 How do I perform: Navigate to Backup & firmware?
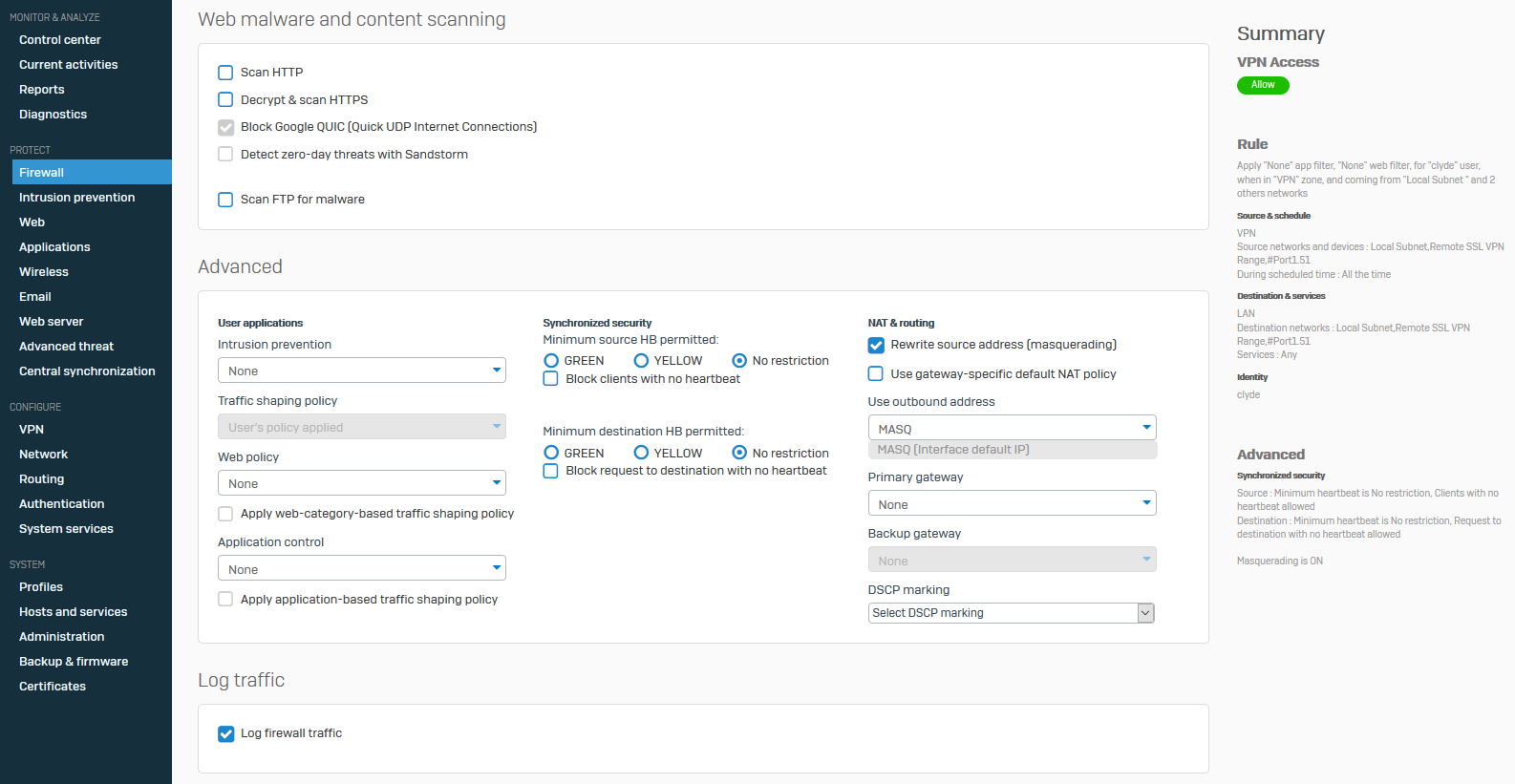(x=74, y=662)
